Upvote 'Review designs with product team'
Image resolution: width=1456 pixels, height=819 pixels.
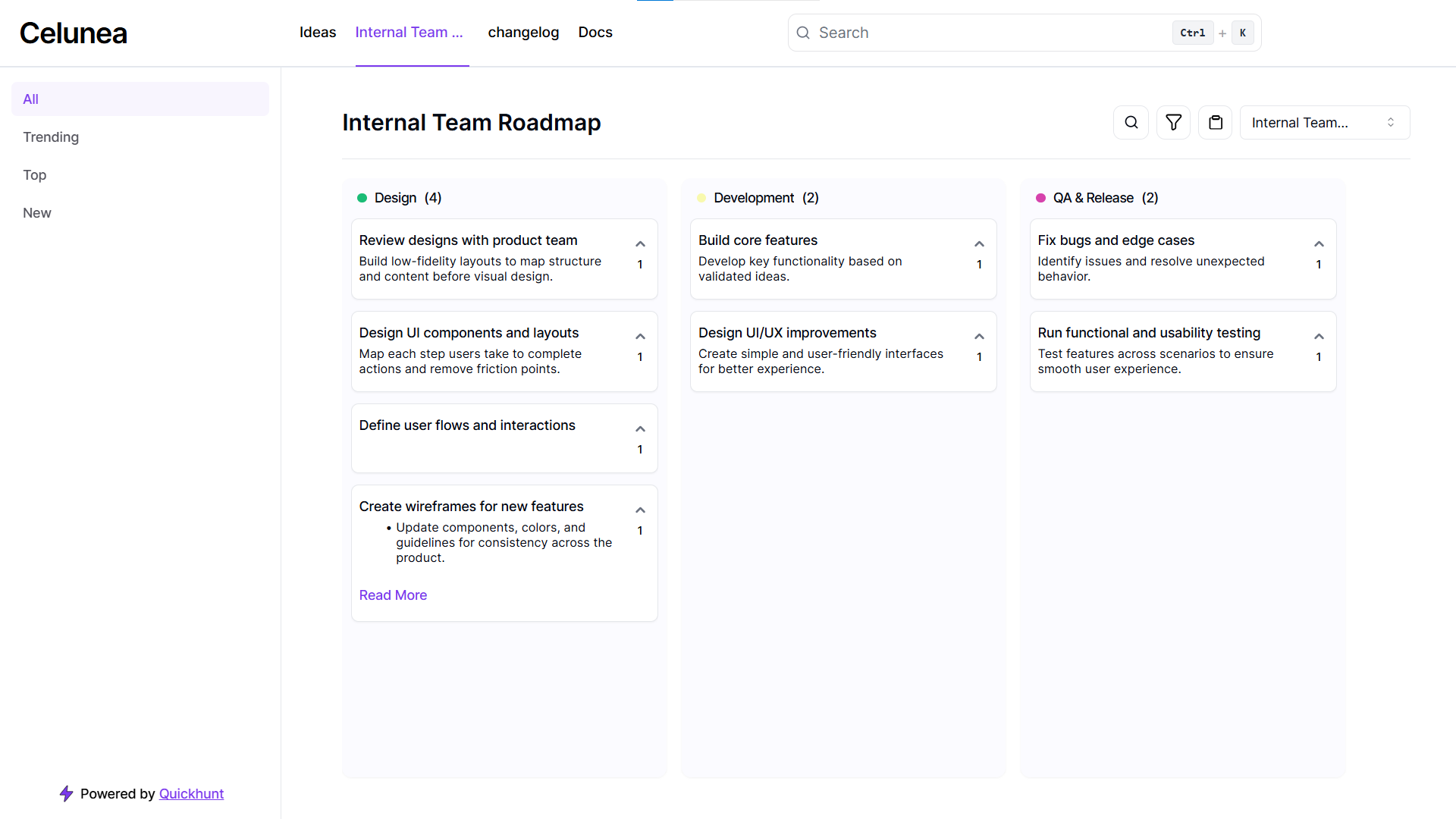click(x=640, y=244)
